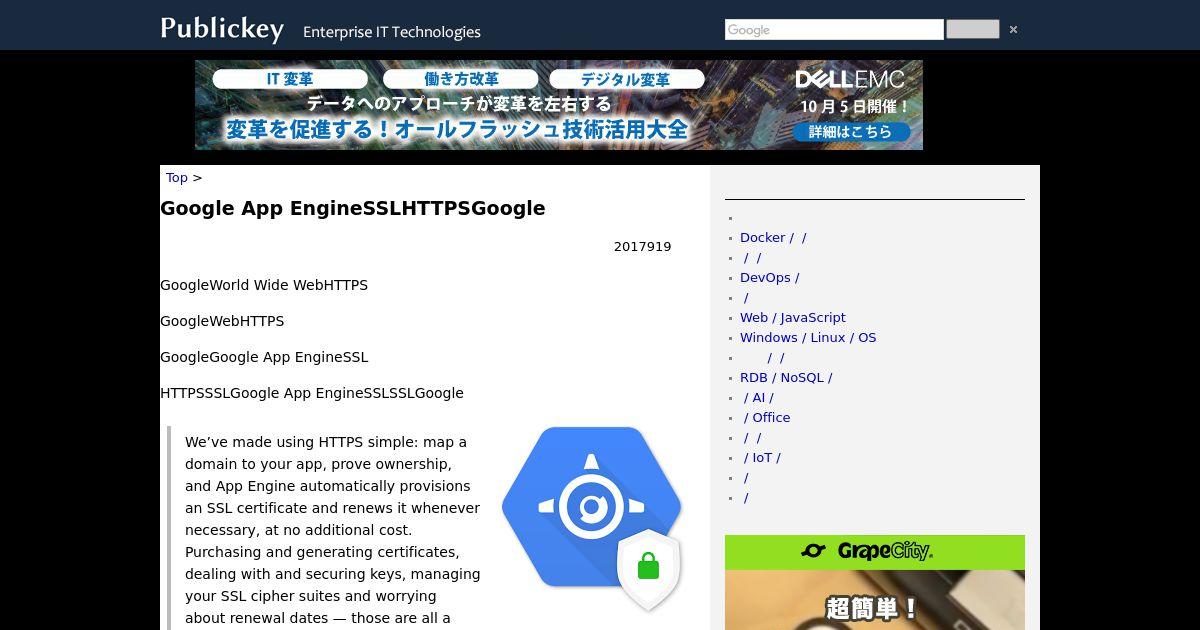
Task: Click paragraph HTTPSSSLGoogle App EngineSSLSSLGoogle
Action: click(x=312, y=393)
